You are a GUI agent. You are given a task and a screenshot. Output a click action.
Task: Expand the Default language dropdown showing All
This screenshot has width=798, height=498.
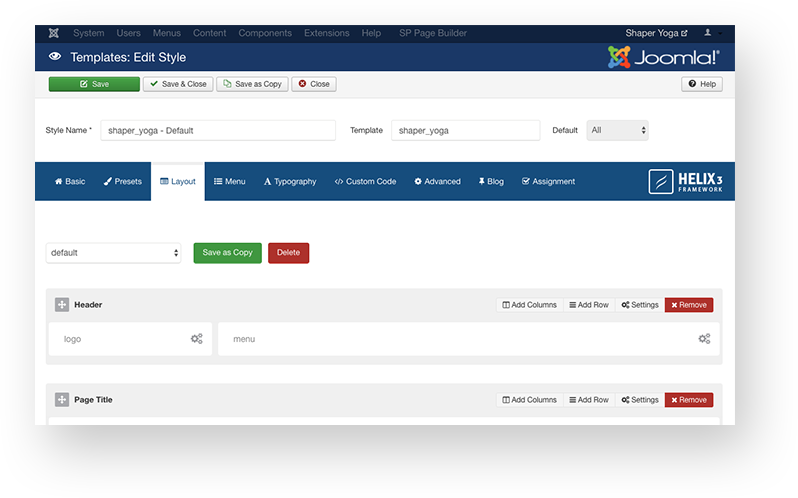click(x=617, y=130)
